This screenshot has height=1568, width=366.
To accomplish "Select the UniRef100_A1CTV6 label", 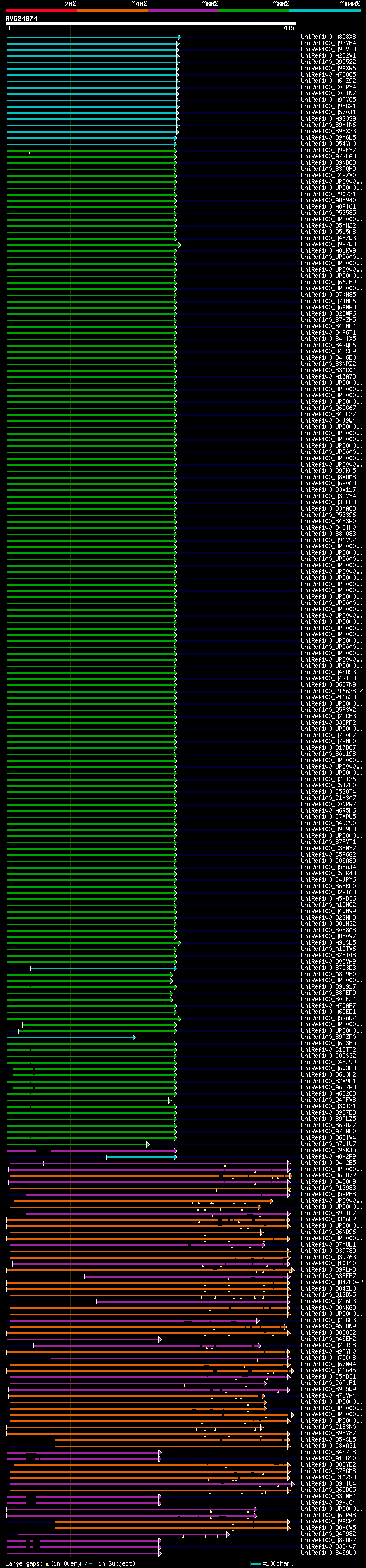I will click(x=328, y=949).
